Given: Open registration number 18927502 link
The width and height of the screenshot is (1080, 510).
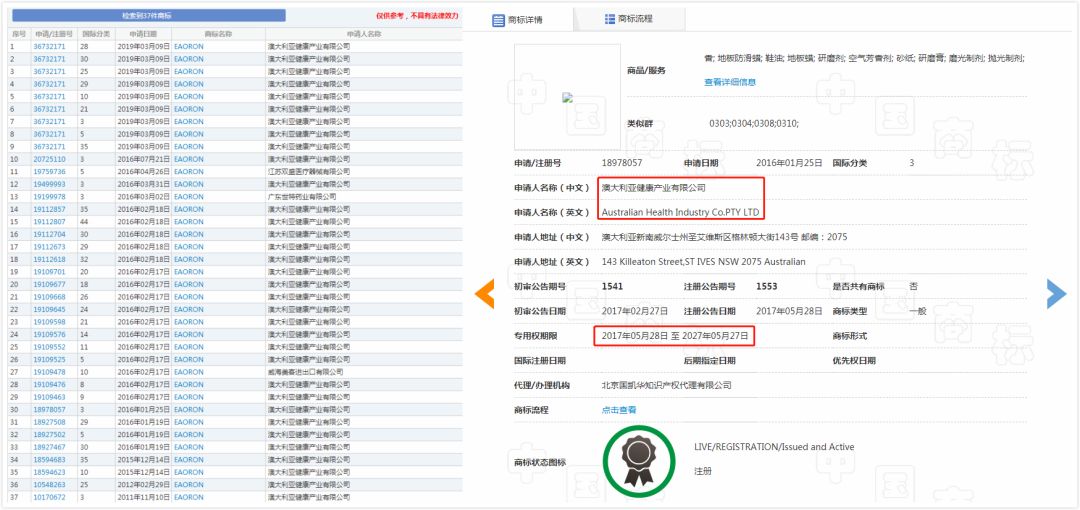Looking at the screenshot, I should [x=49, y=434].
